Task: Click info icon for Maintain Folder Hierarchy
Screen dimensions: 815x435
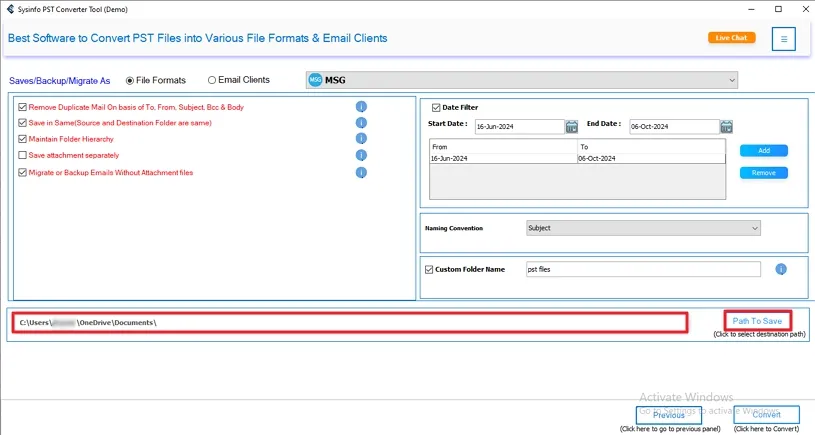Action: [x=361, y=139]
